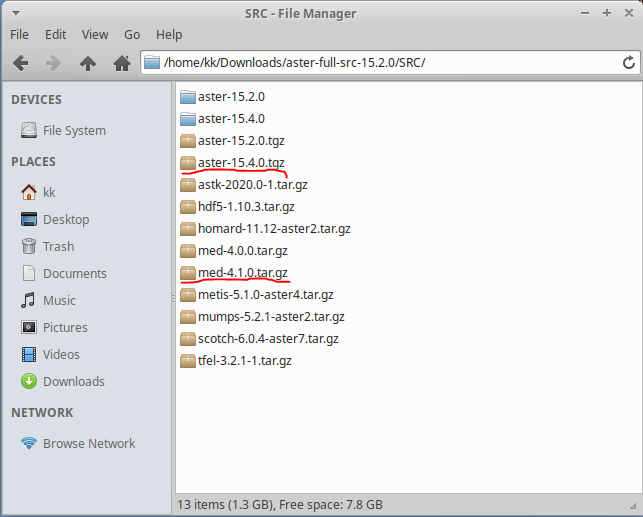643x517 pixels.
Task: Go to home folder via house icon
Action: pyautogui.click(x=122, y=63)
